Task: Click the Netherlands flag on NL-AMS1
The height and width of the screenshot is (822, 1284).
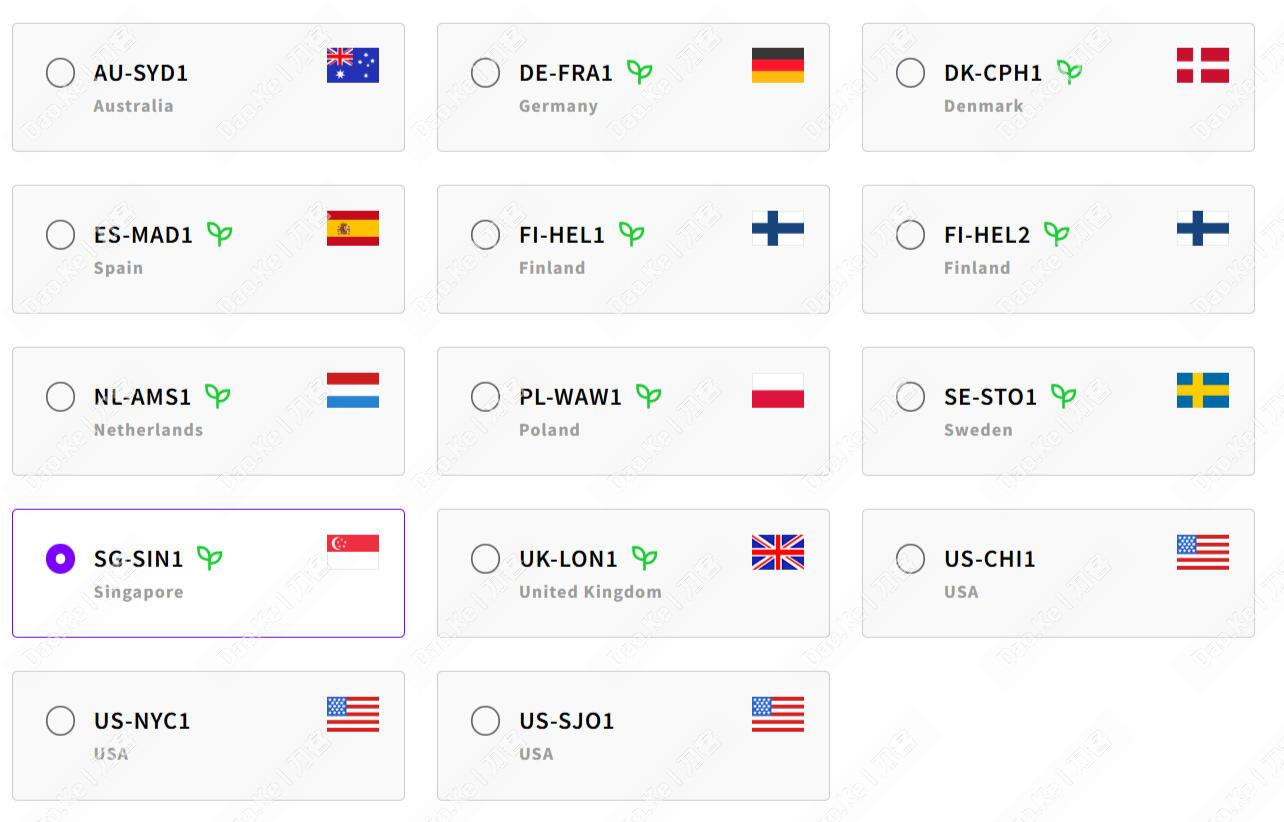Action: [x=352, y=390]
